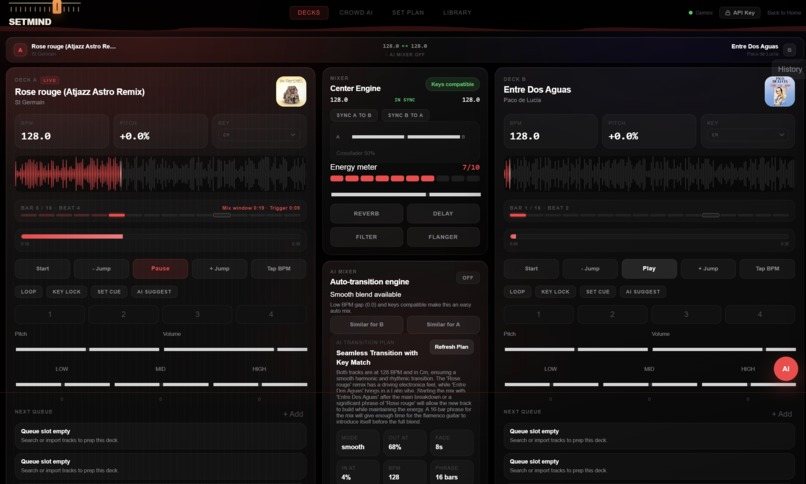
Task: Trigger hot cue pad 1 on Deck A
Action: [50, 314]
